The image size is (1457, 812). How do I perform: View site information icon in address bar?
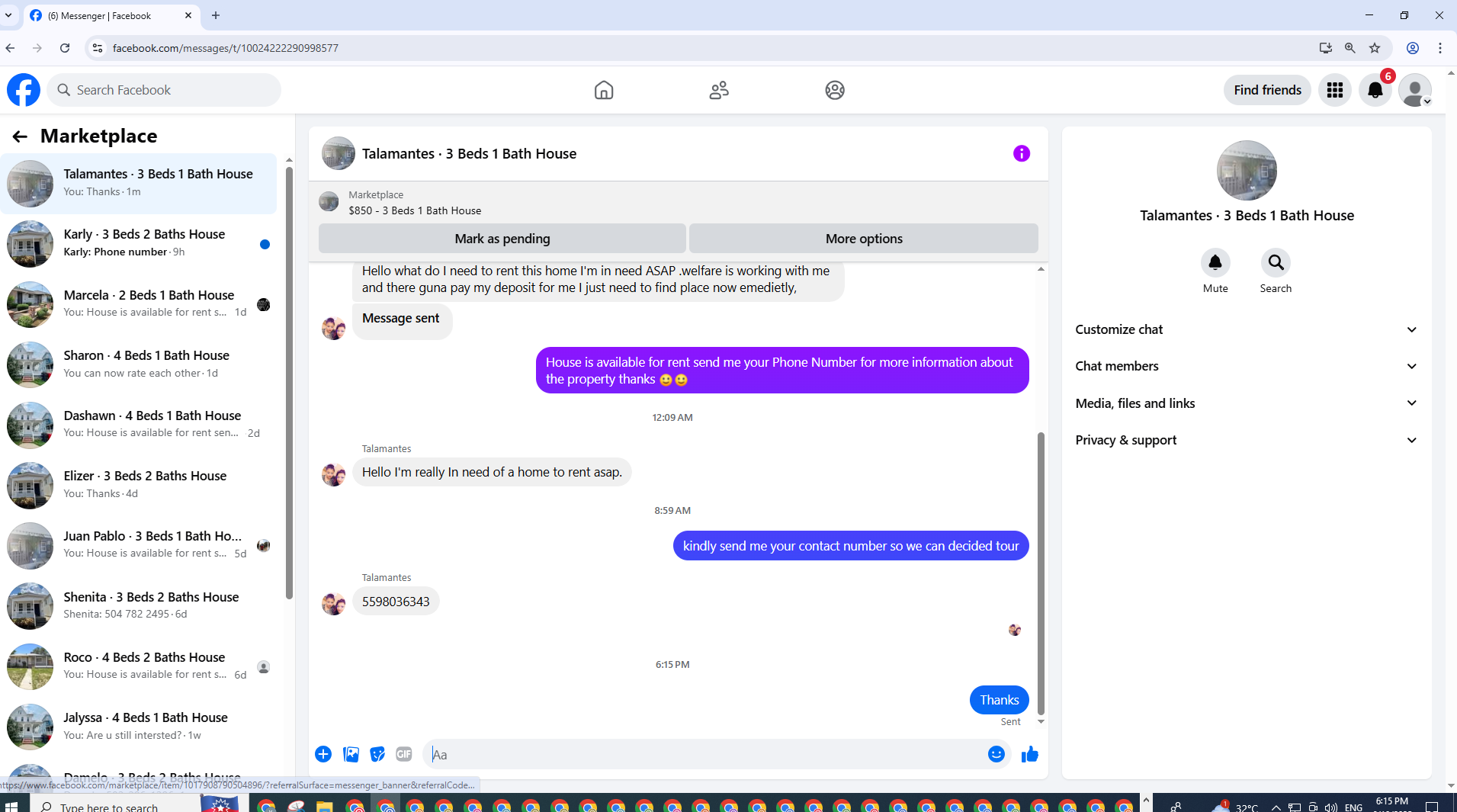97,48
